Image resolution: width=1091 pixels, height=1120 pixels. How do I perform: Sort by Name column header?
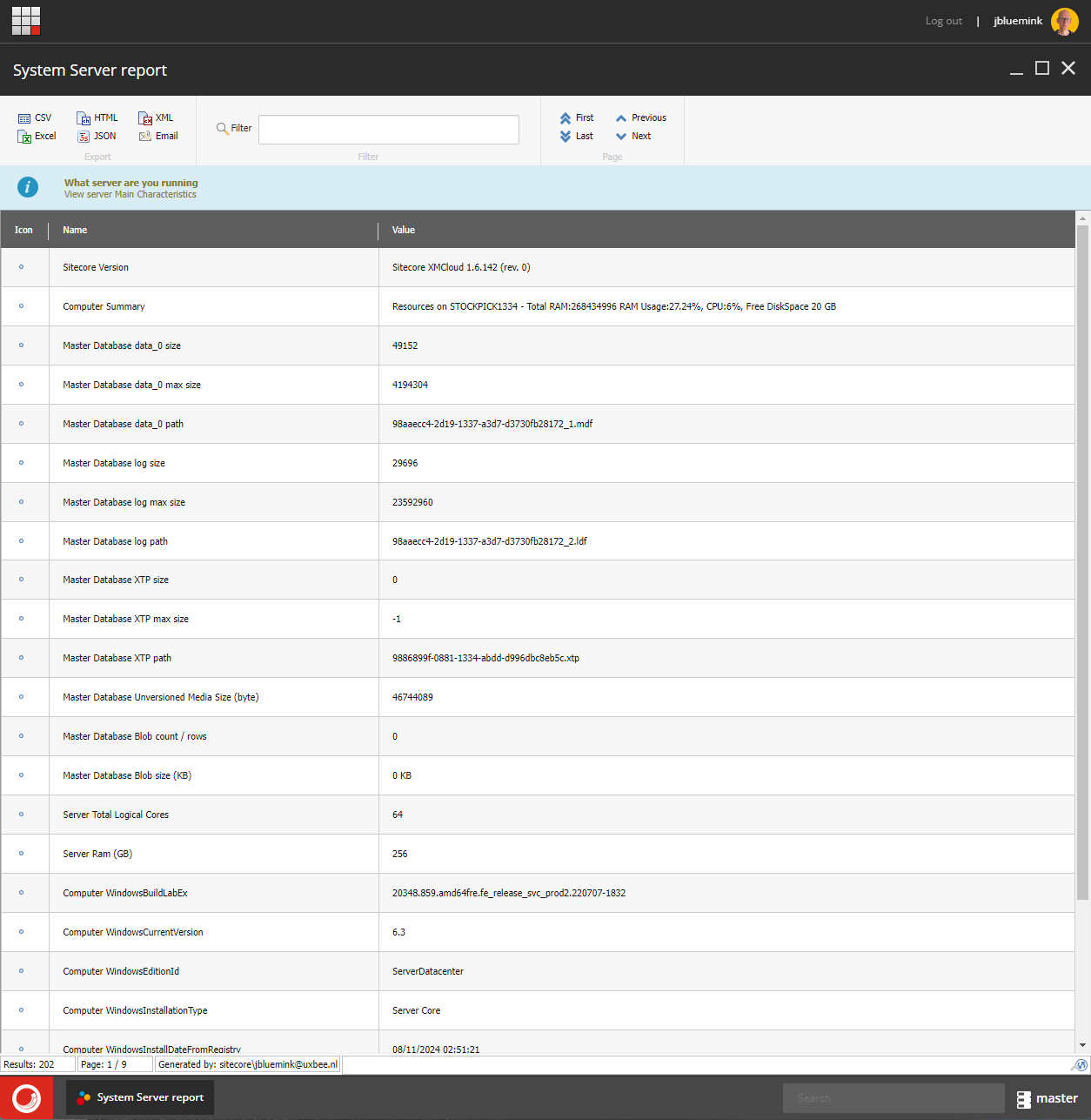point(75,230)
